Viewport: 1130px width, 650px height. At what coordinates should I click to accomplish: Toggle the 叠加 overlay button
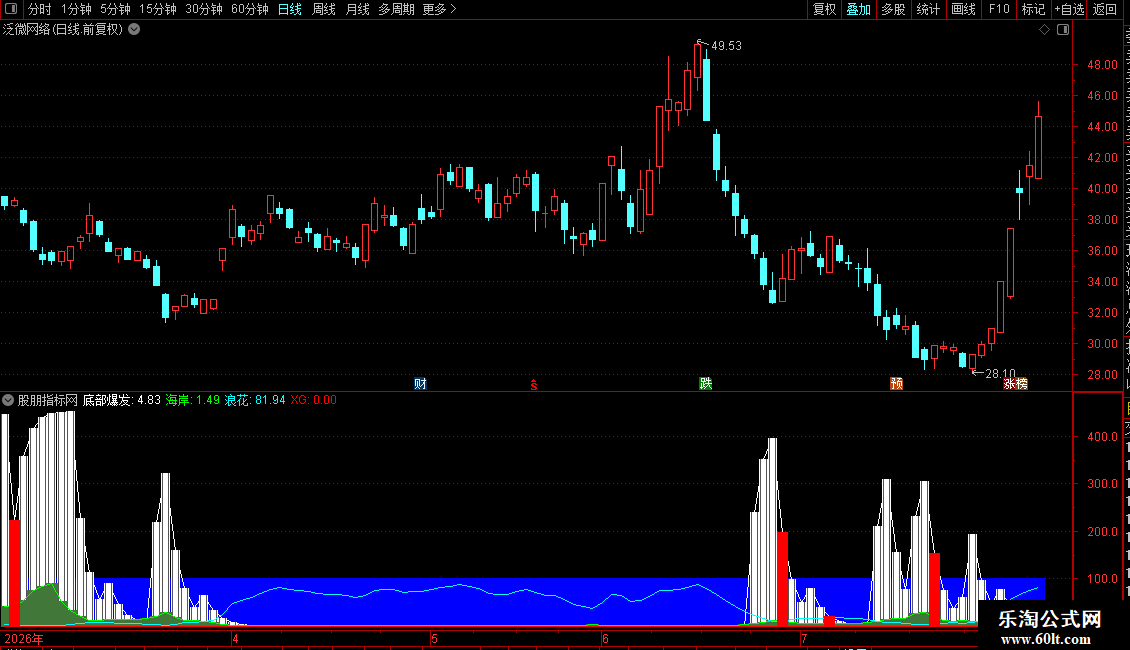click(858, 9)
